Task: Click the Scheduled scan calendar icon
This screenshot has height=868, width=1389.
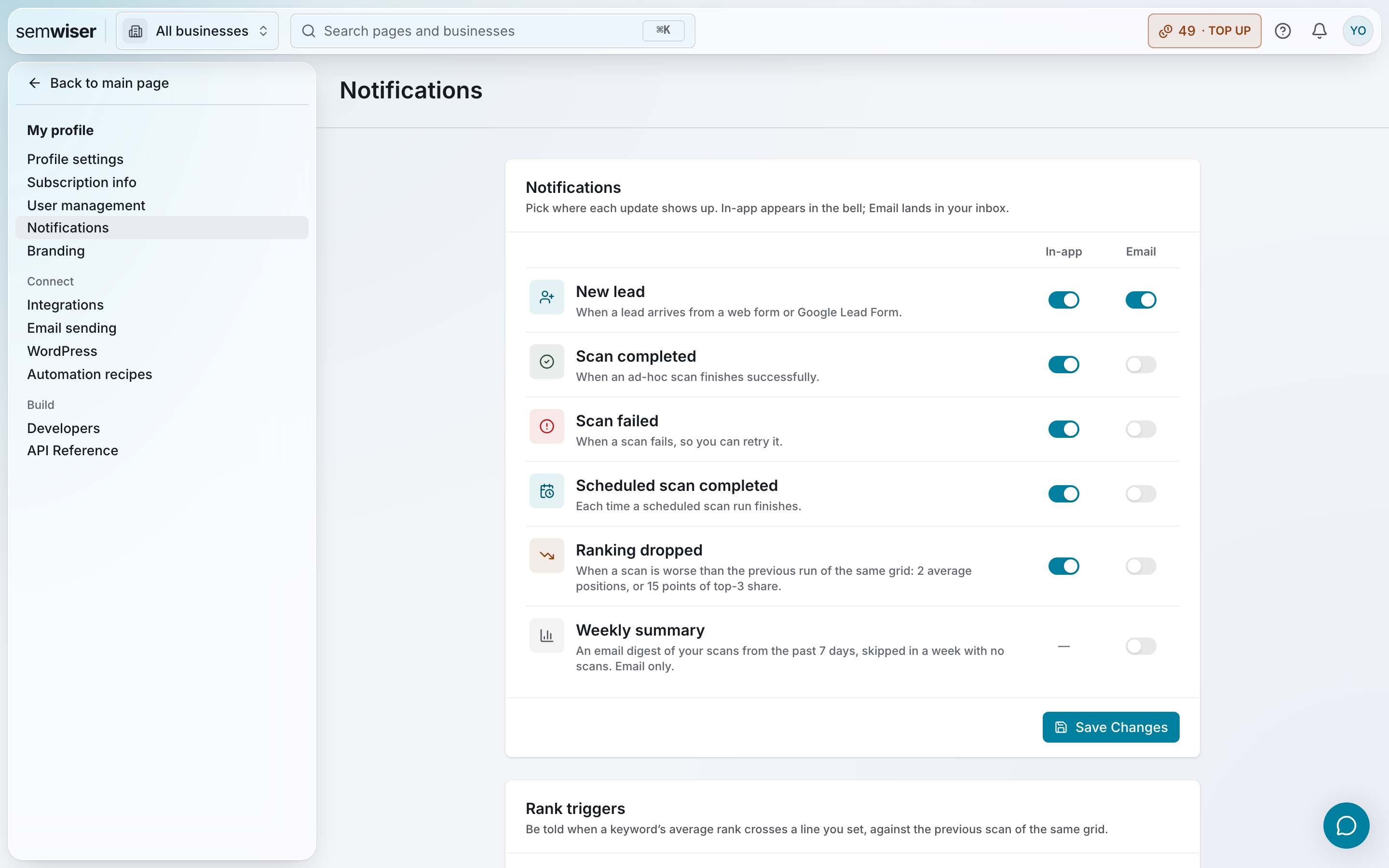Action: pos(546,491)
